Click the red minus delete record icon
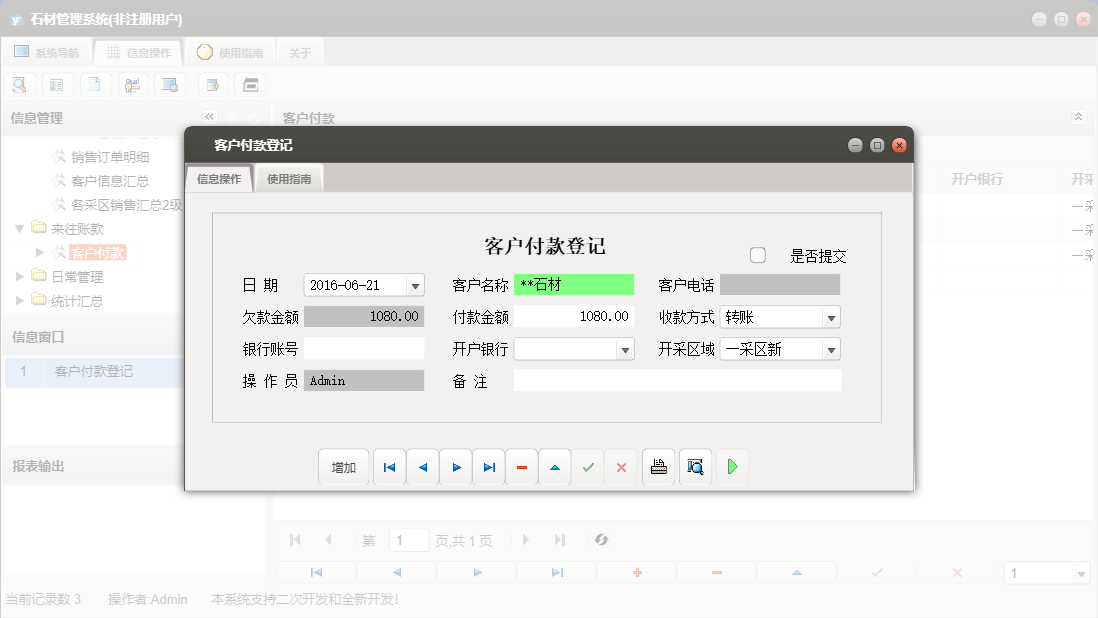The height and width of the screenshot is (618, 1098). pos(521,466)
